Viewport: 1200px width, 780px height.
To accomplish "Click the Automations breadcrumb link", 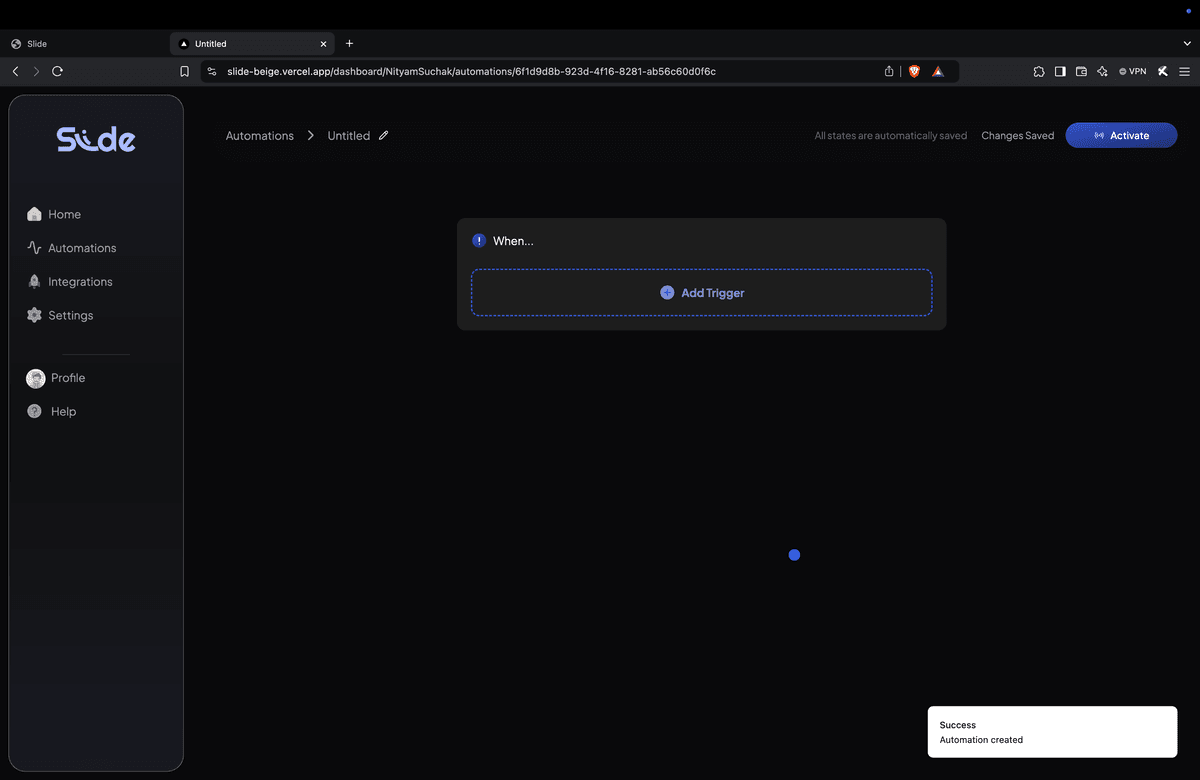I will [259, 135].
